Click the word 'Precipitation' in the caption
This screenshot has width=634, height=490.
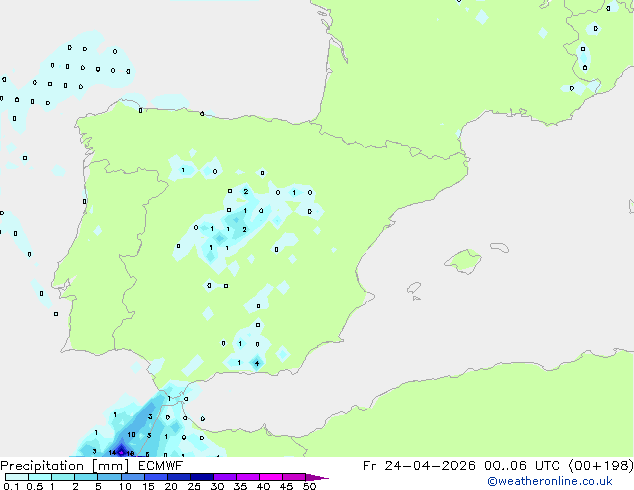click(42, 466)
